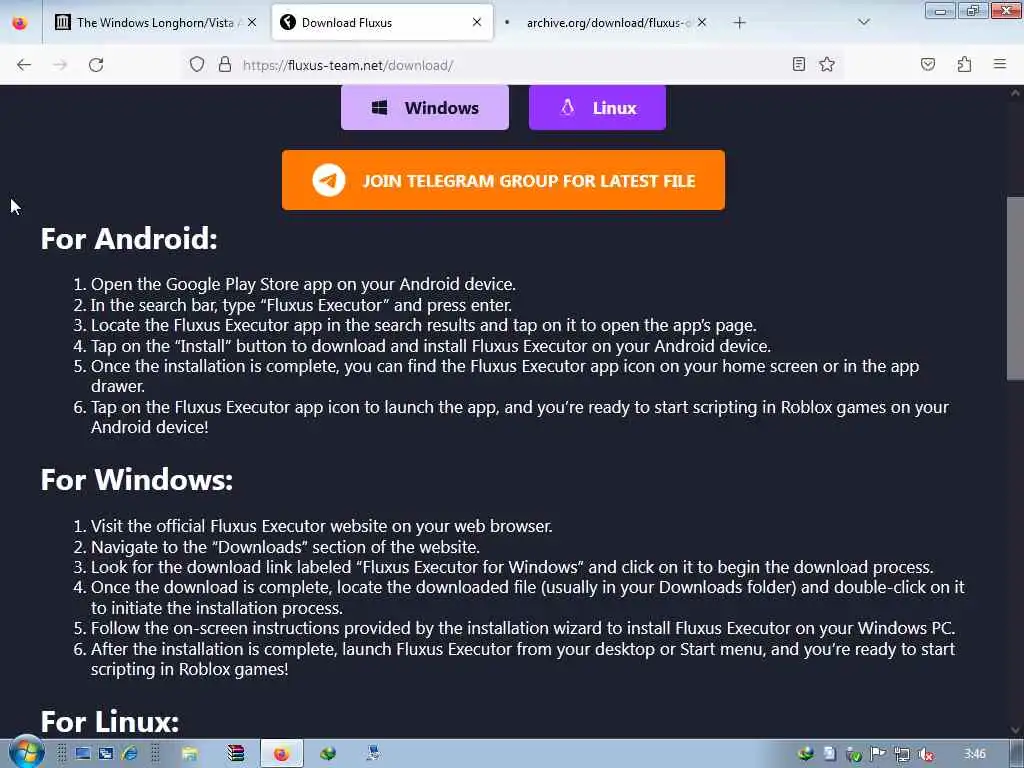Click Show Desktop icon in quick launch
The width and height of the screenshot is (1024, 768).
pyautogui.click(x=83, y=754)
